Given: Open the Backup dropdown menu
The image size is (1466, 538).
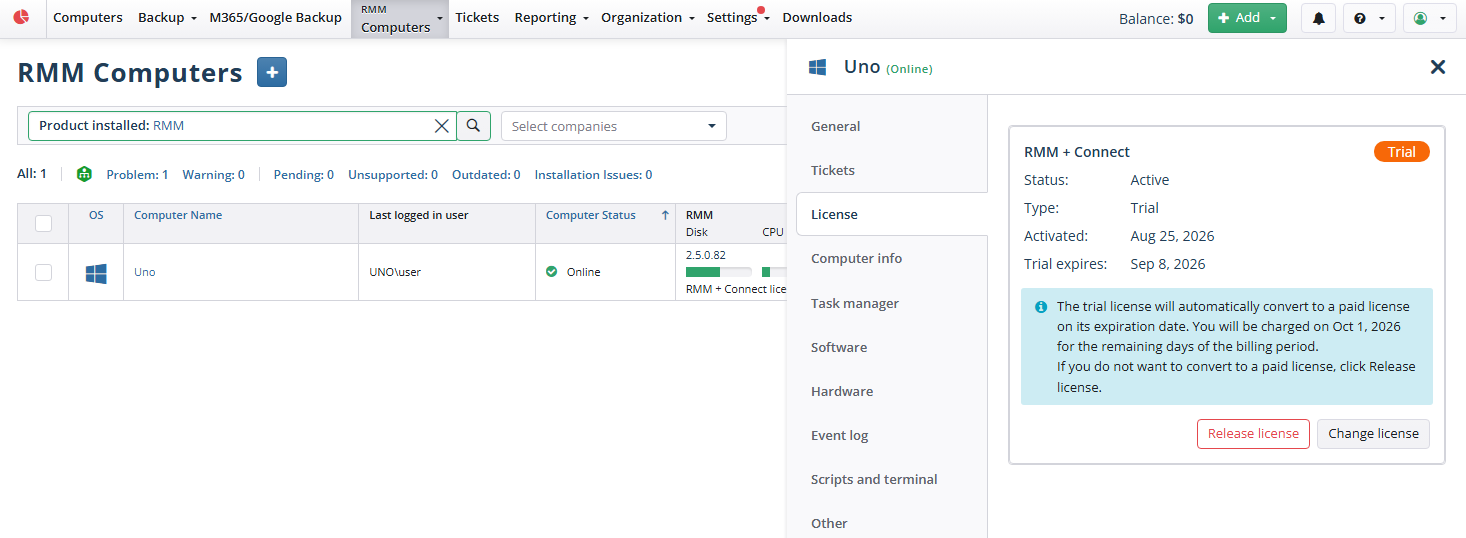Looking at the screenshot, I should [x=167, y=18].
